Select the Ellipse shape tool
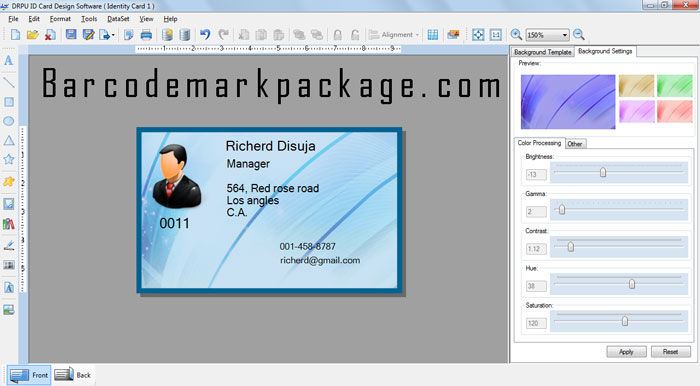The height and width of the screenshot is (386, 700). pyautogui.click(x=8, y=121)
